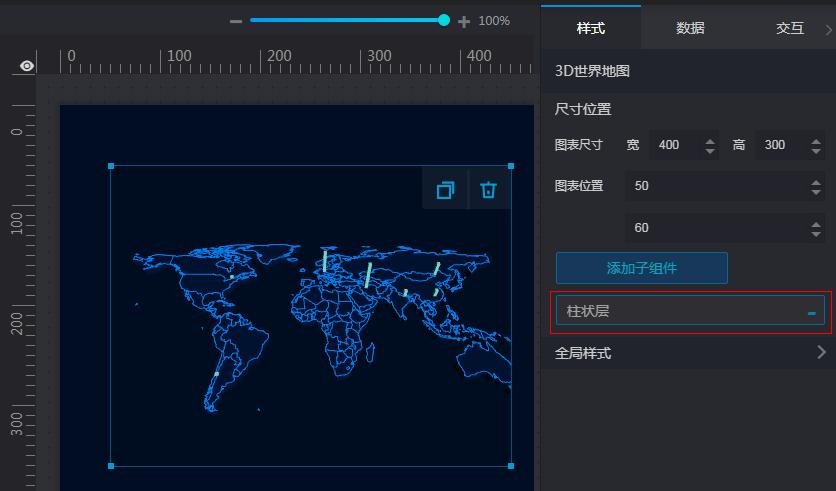Click the tab overflow arrow after 交互
Viewport: 836px width, 491px height.
(x=829, y=30)
